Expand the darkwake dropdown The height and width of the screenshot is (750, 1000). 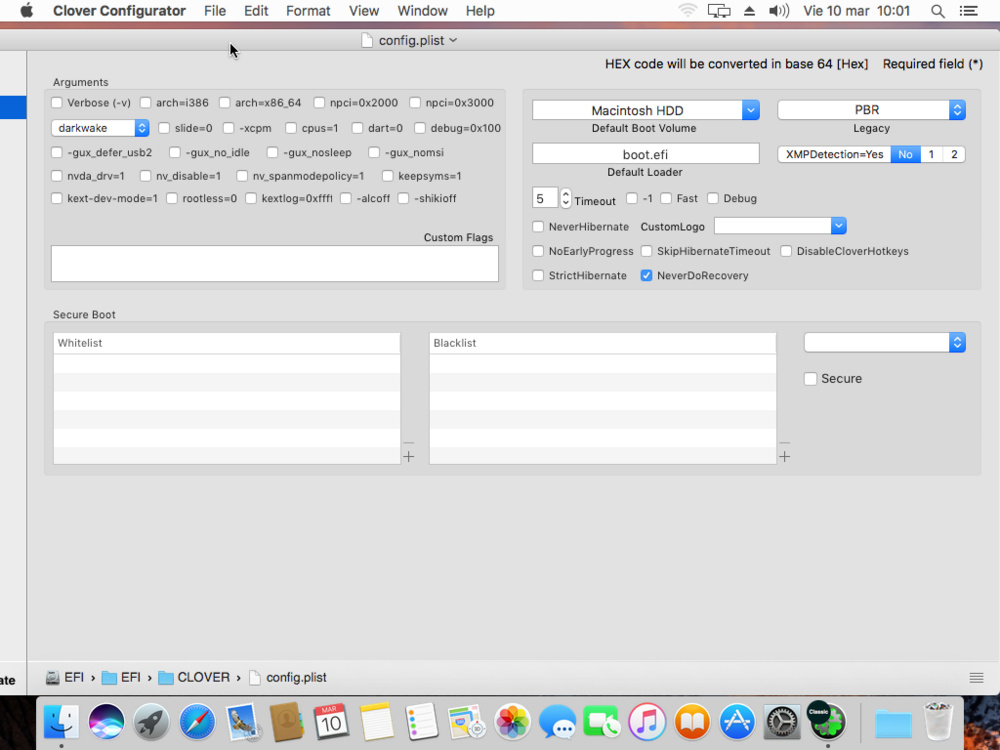pos(100,128)
